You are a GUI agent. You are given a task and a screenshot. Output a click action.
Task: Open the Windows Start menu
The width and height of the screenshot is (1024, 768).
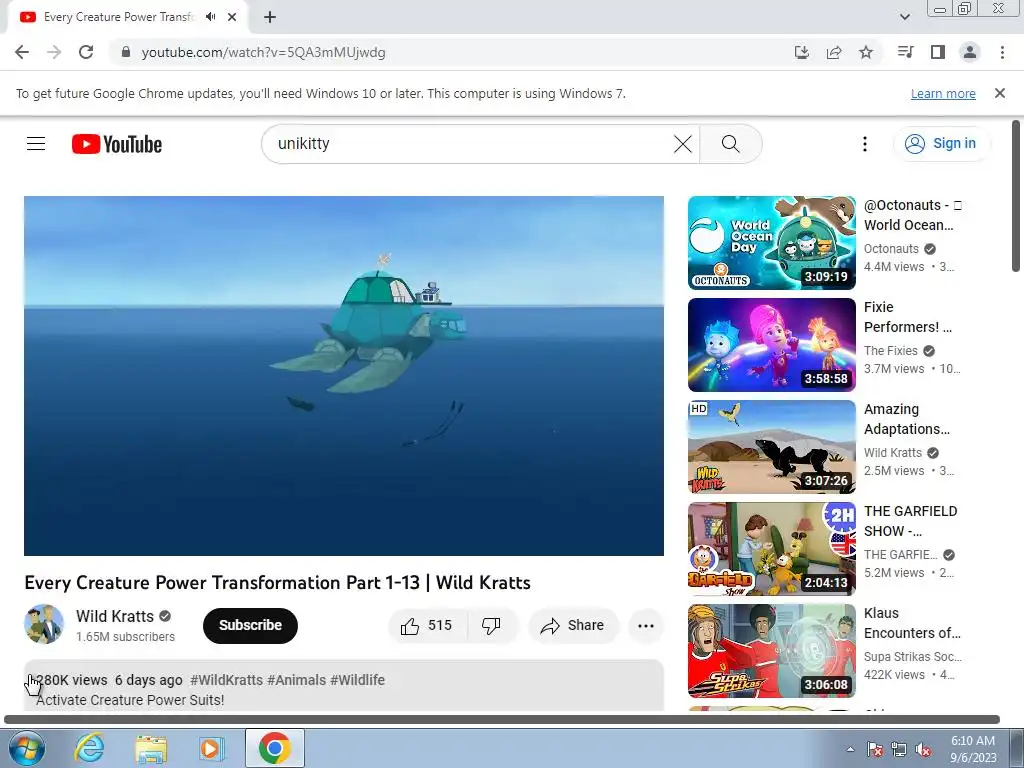pos(26,748)
